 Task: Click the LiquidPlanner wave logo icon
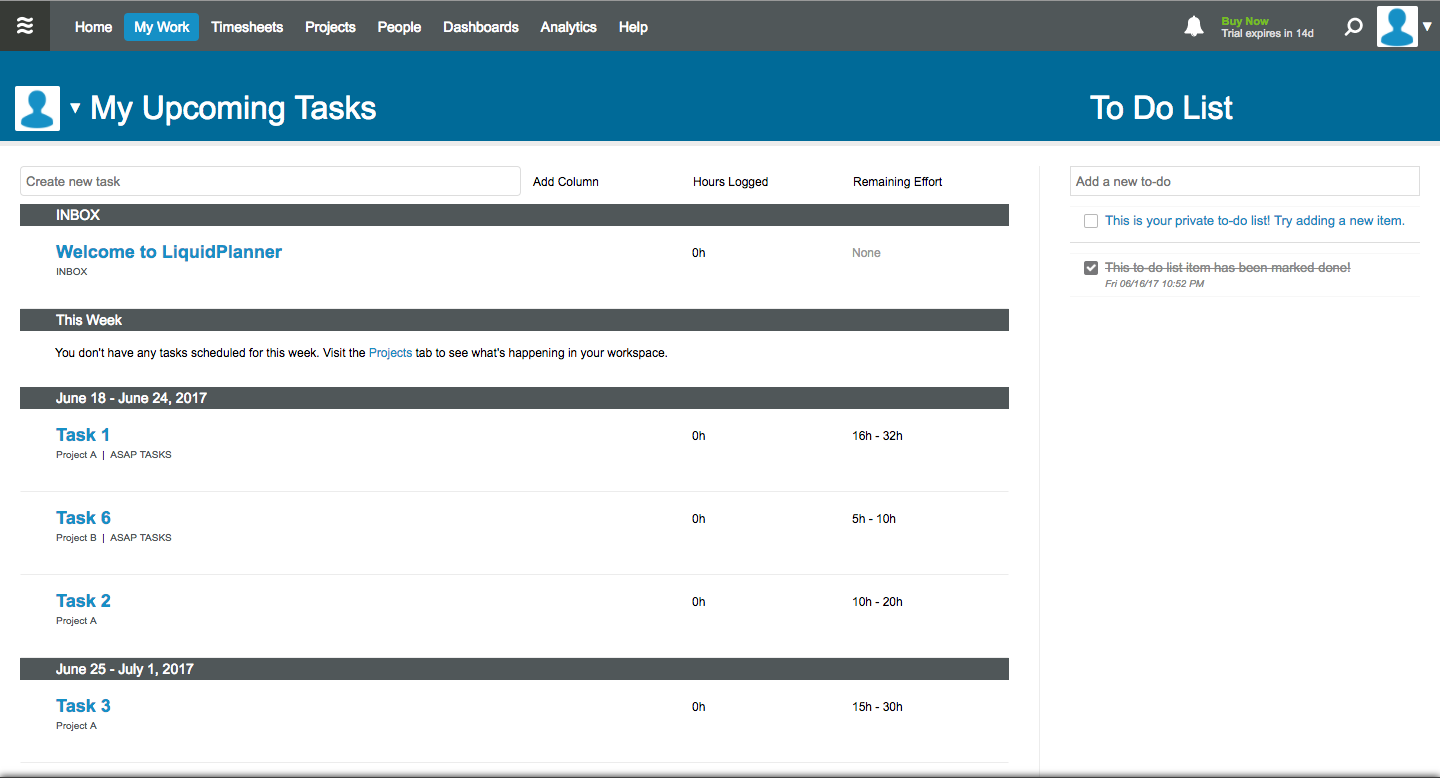point(25,26)
